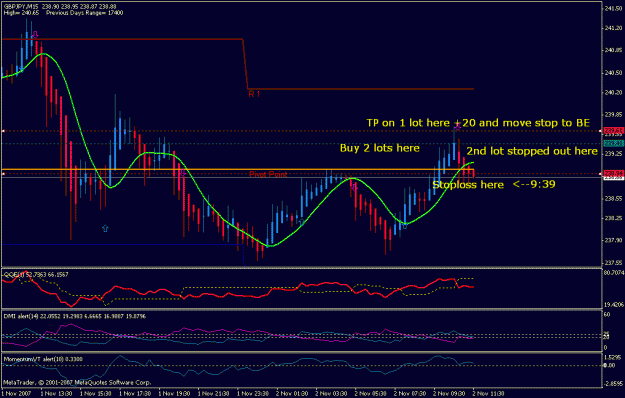625x398 pixels.
Task: Click the 239.85 price scale label
Action: [614, 115]
